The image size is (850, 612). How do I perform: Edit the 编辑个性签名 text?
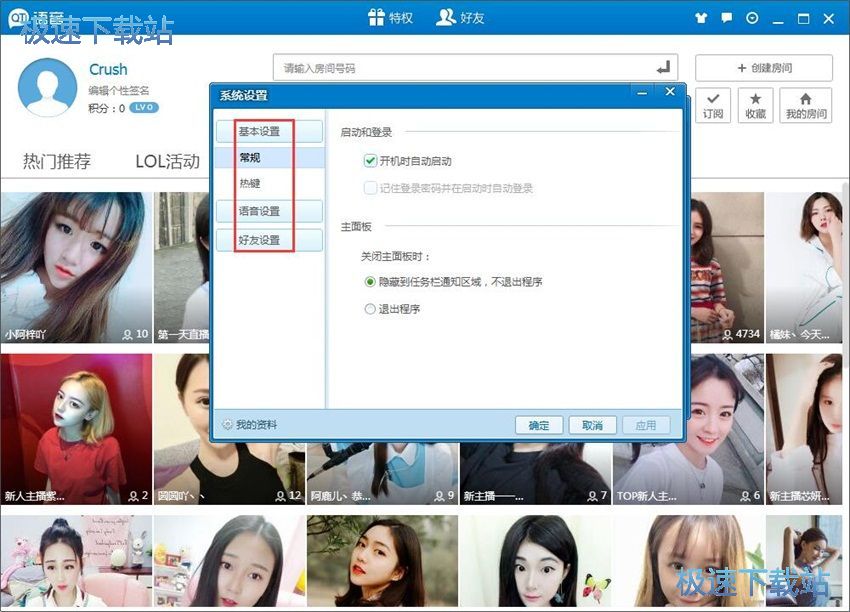pyautogui.click(x=119, y=91)
